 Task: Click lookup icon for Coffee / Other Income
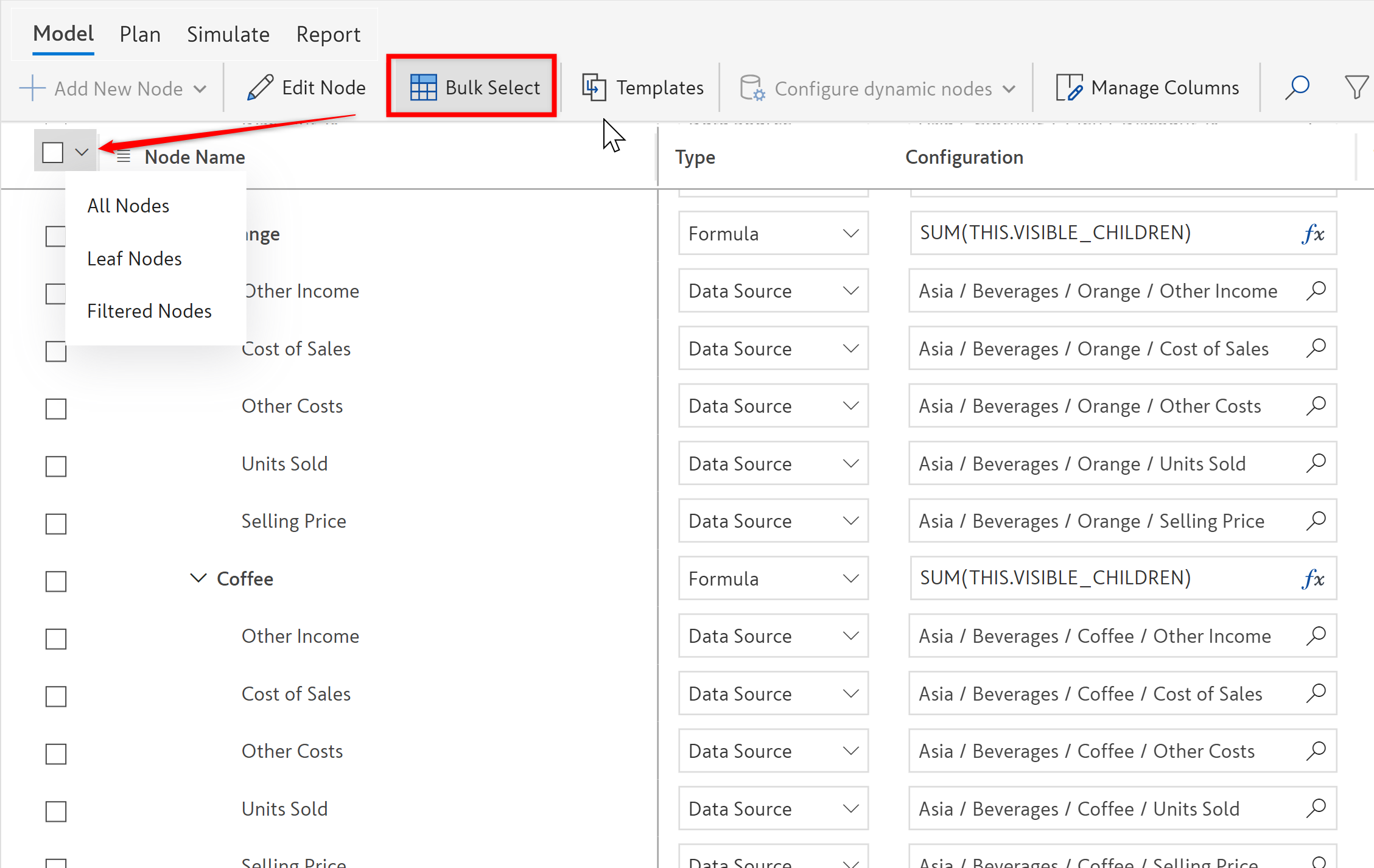(1316, 635)
